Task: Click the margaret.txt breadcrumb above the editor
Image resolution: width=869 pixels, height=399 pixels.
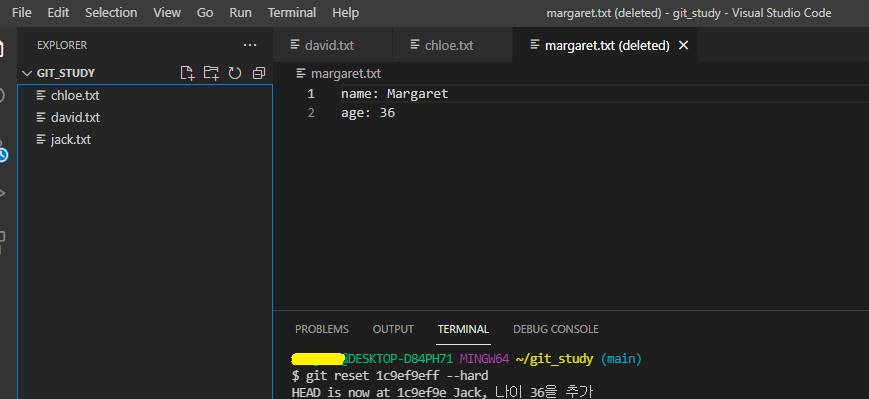Action: click(339, 74)
